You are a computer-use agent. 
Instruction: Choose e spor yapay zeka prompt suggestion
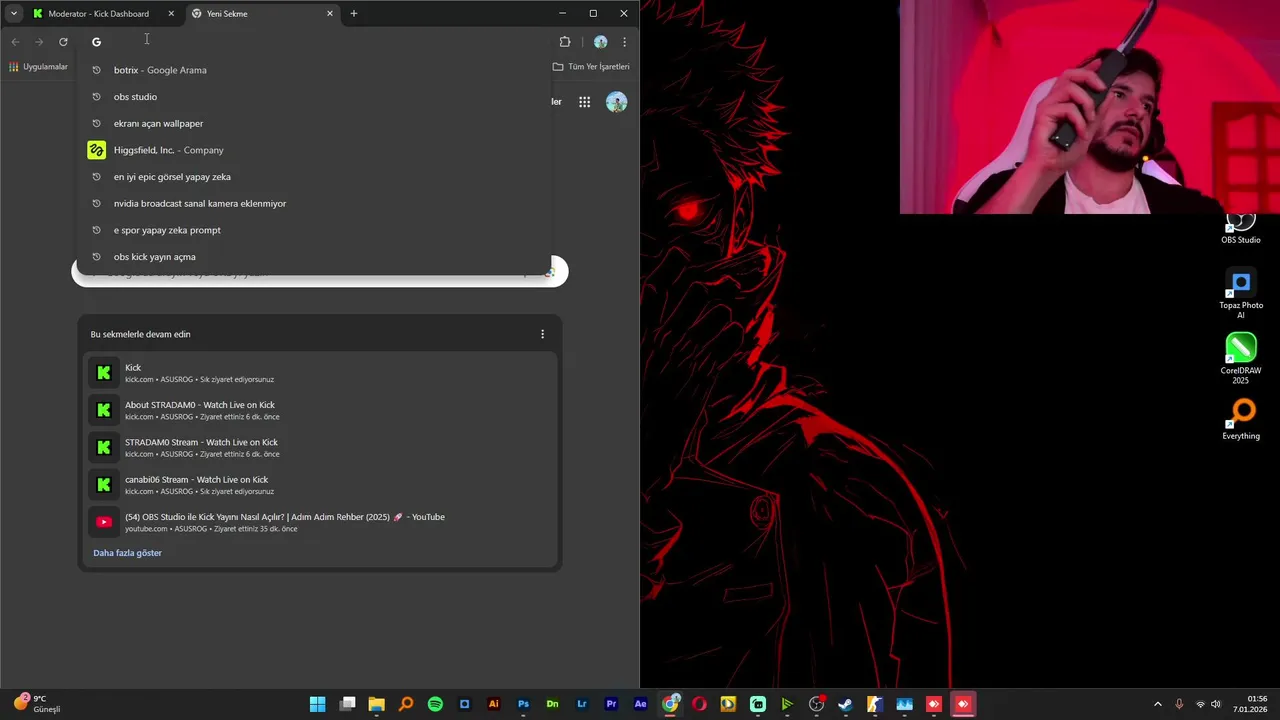pos(314,230)
